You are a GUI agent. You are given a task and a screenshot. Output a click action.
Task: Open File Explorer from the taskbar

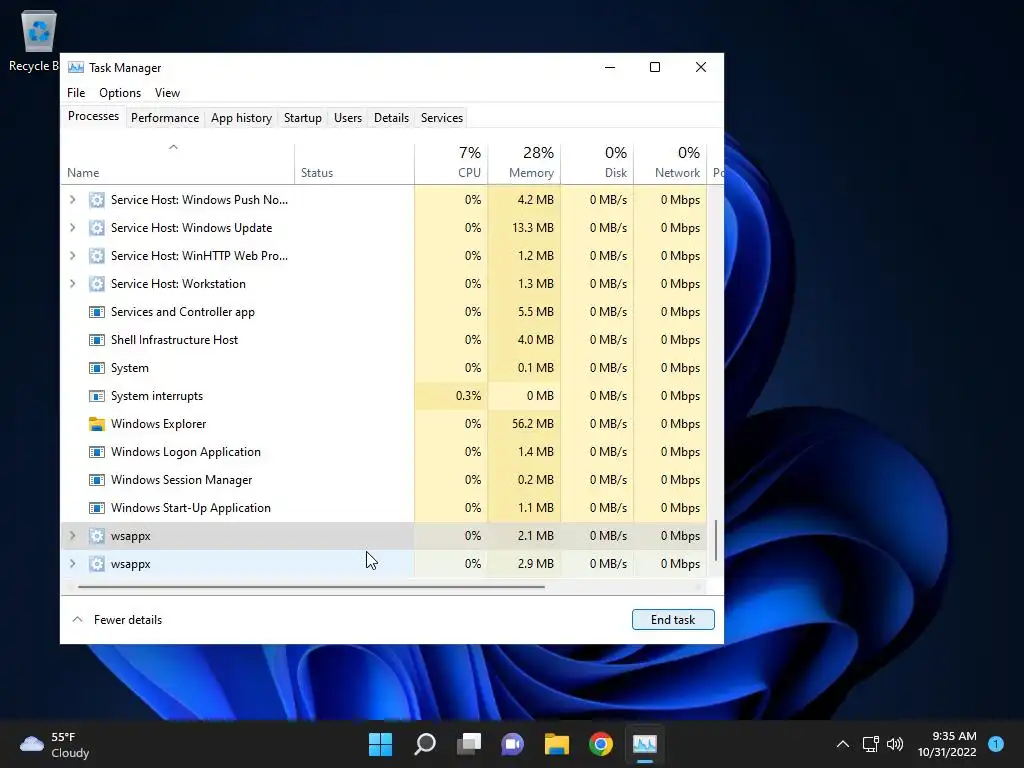pyautogui.click(x=556, y=744)
